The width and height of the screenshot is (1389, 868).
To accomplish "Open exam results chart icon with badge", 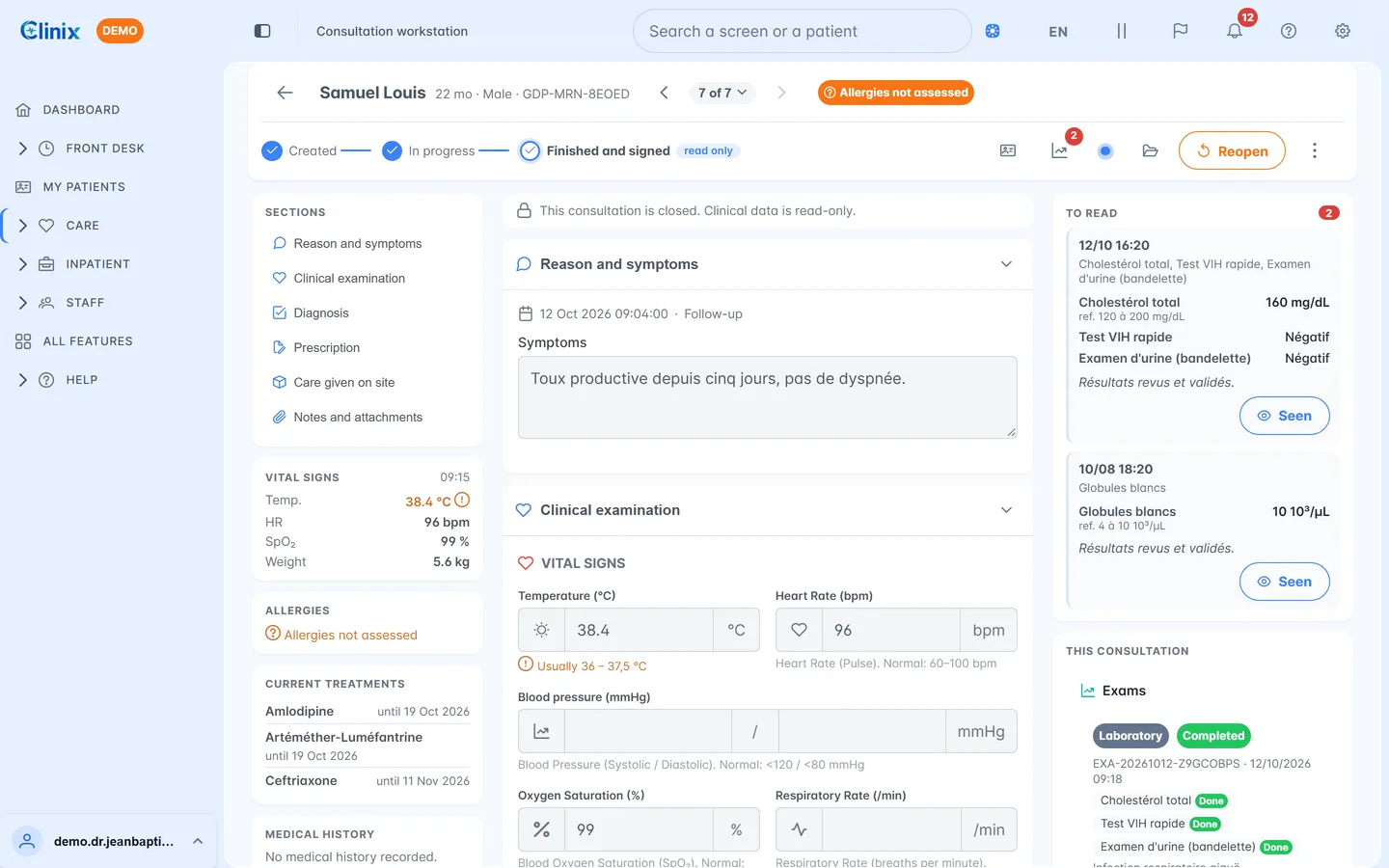I will pyautogui.click(x=1059, y=150).
